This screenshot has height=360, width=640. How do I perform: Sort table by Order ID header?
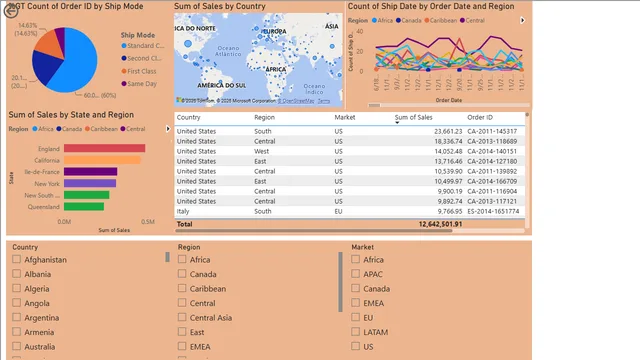point(480,118)
